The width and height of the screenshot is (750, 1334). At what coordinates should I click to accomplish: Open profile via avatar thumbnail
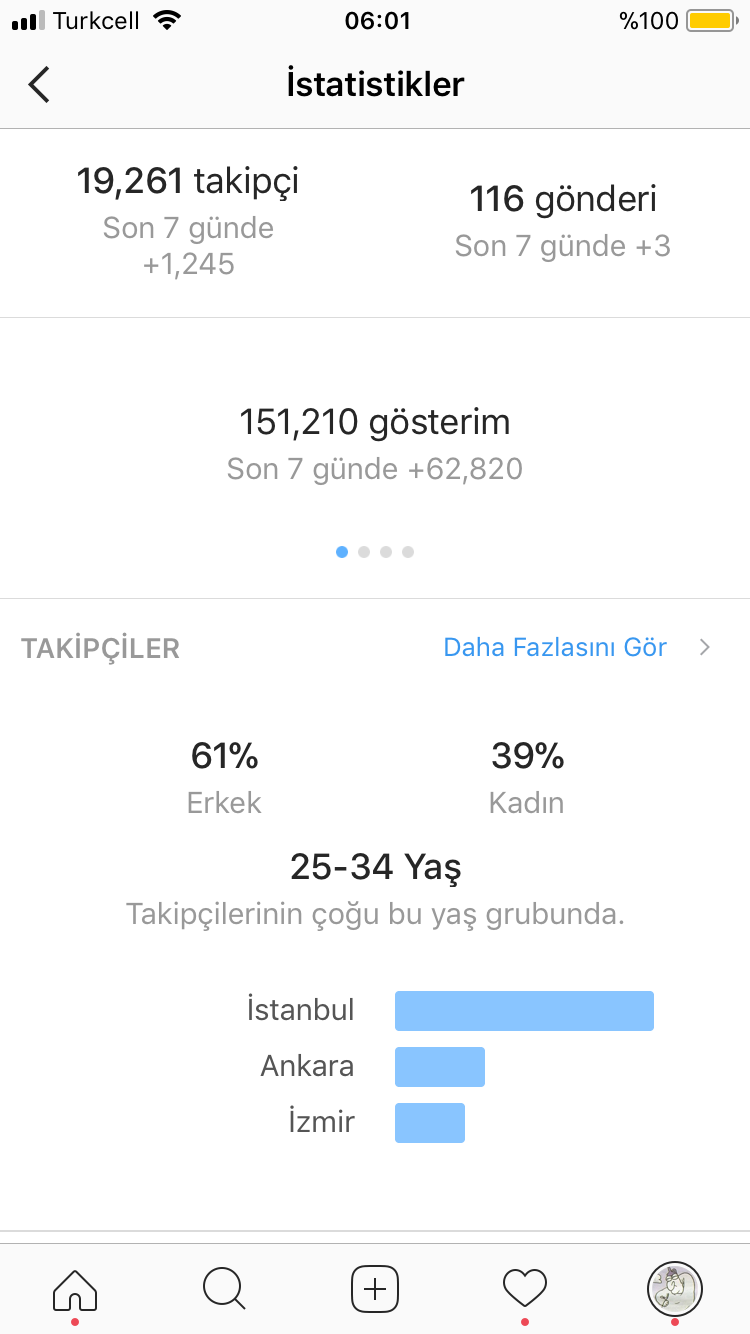[x=675, y=1288]
